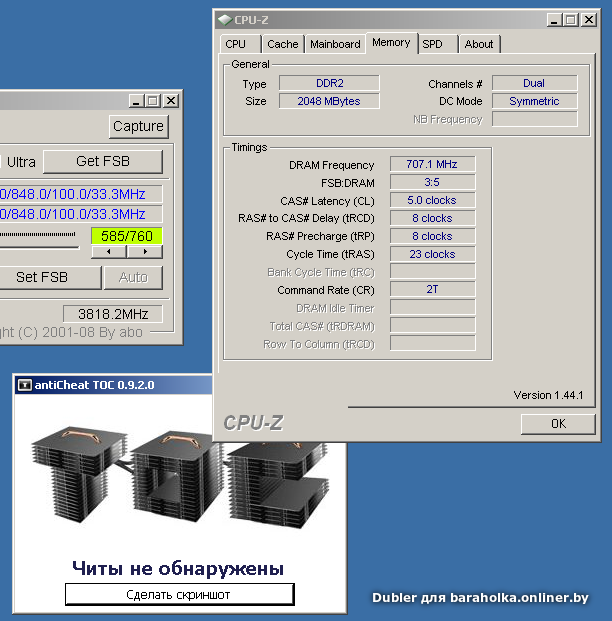Screen dimensions: 612x621
Task: Click the 3818.2MHz CPU speed readout
Action: (113, 314)
